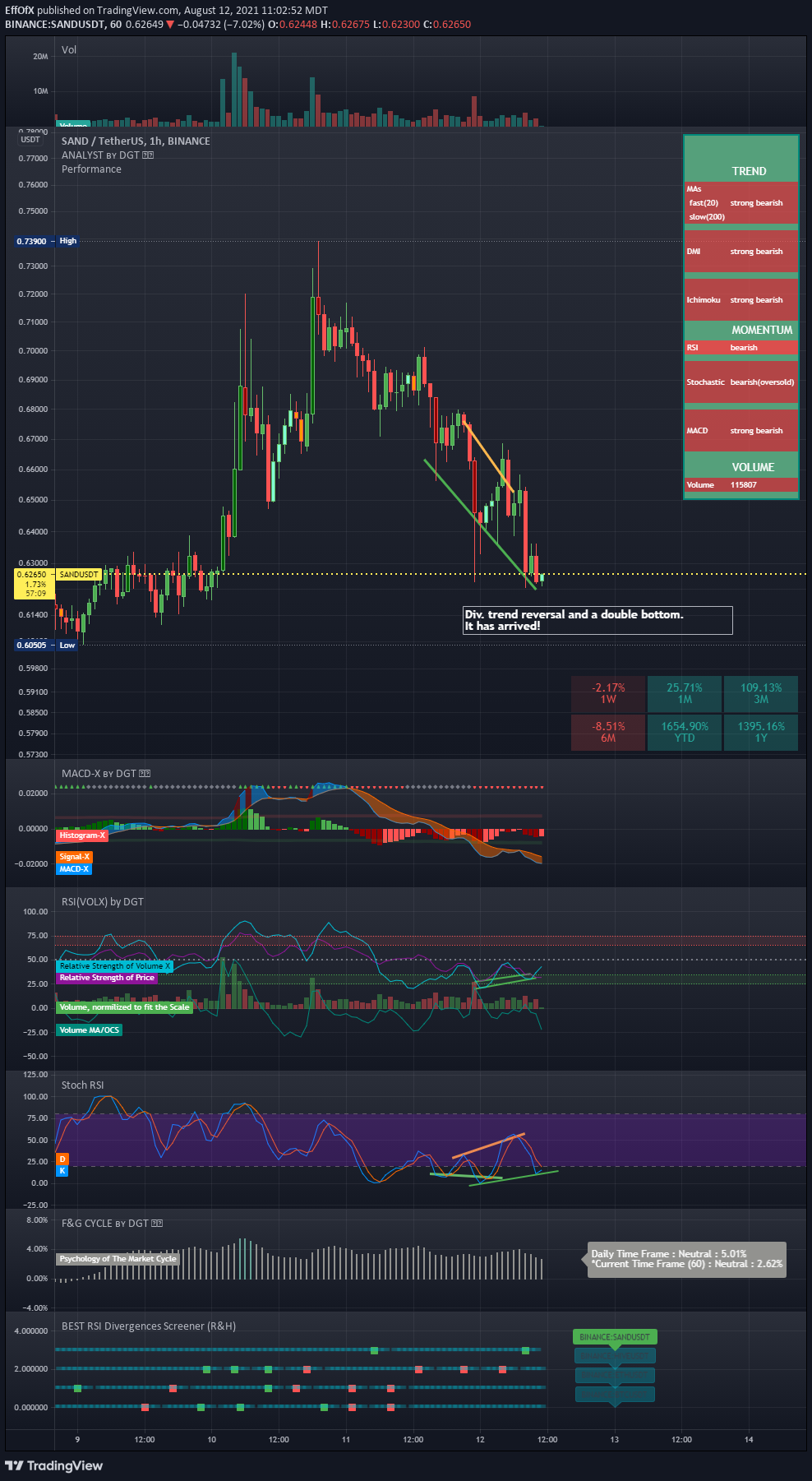Click the BEST RSI Divergences Screener (R&H) title

[x=149, y=1326]
